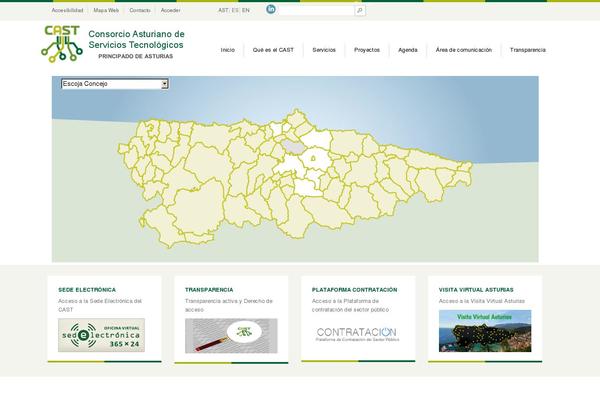Open the Servicios menu
The height and width of the screenshot is (400, 600).
coord(324,50)
